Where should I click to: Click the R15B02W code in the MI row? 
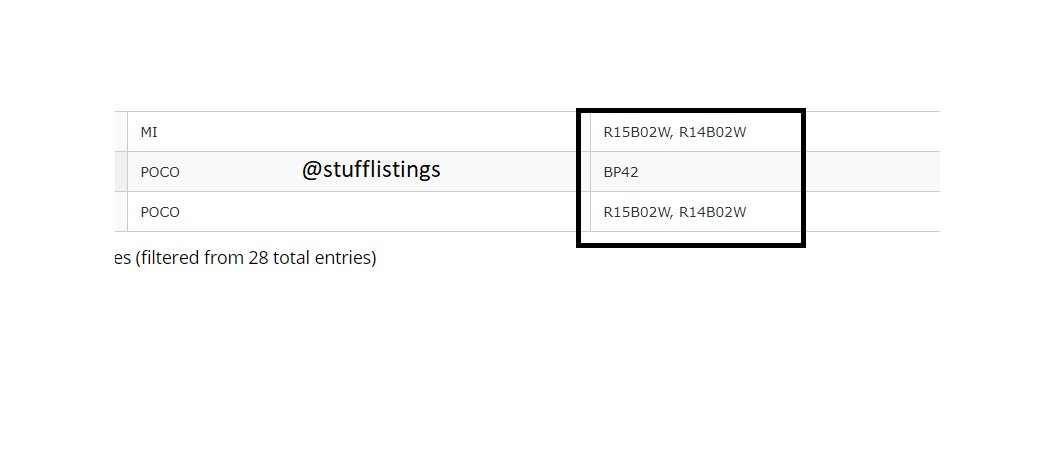pyautogui.click(x=638, y=132)
